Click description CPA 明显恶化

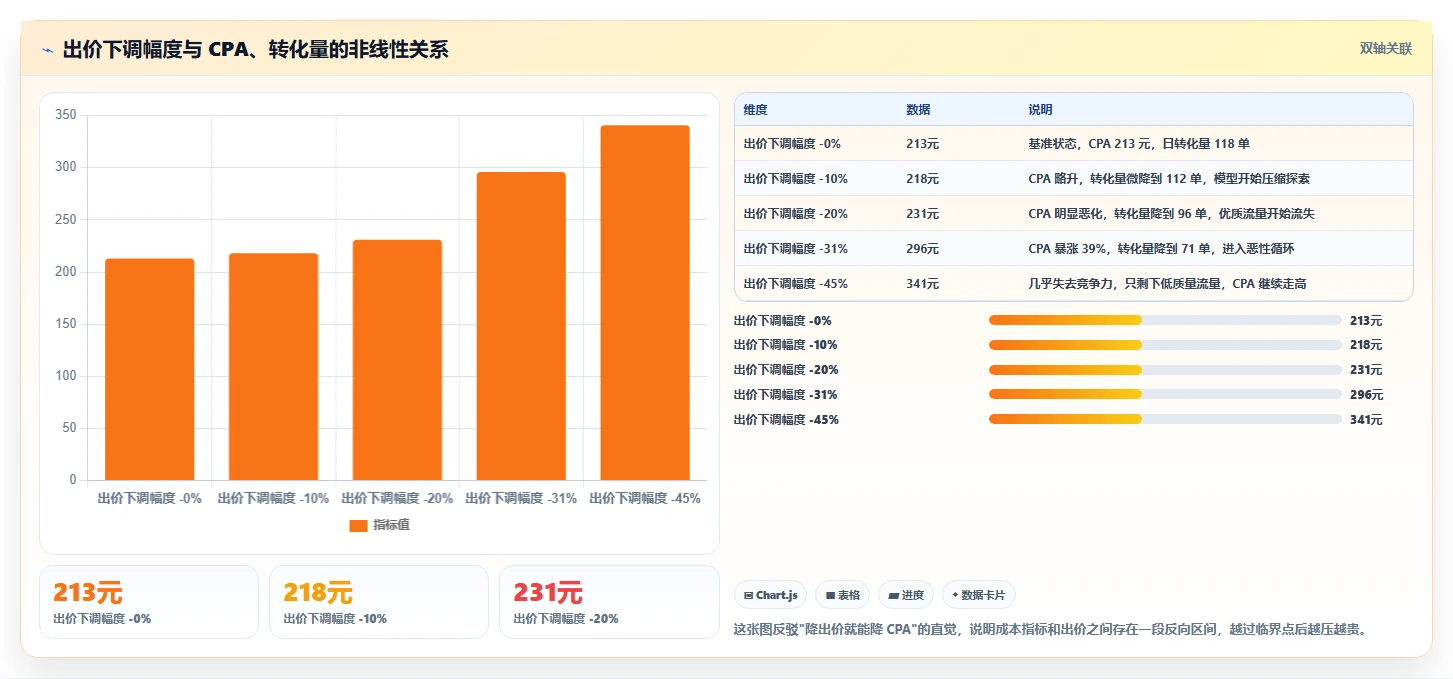tap(1172, 214)
